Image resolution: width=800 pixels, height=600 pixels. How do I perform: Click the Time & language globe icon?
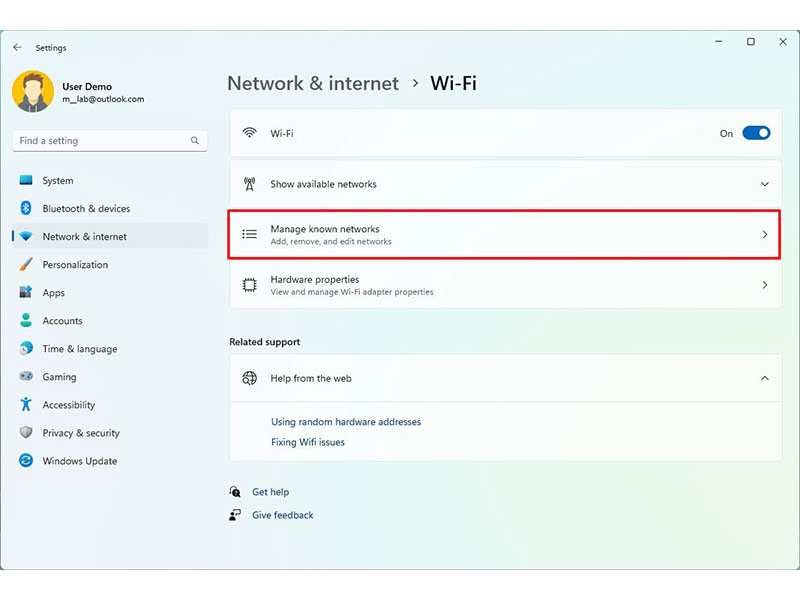(26, 348)
